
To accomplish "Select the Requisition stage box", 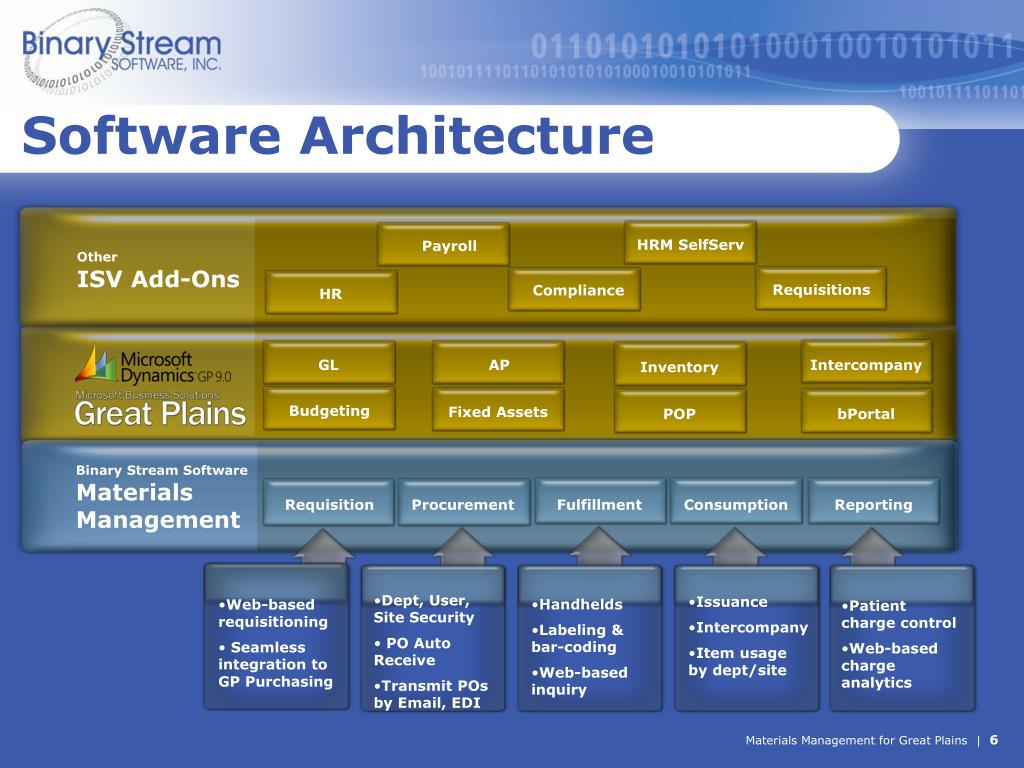I will [329, 504].
